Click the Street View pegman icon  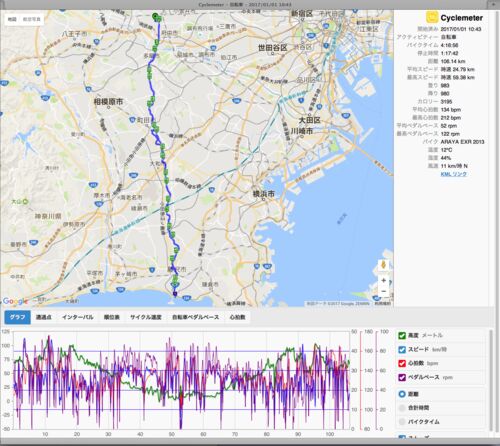click(383, 265)
